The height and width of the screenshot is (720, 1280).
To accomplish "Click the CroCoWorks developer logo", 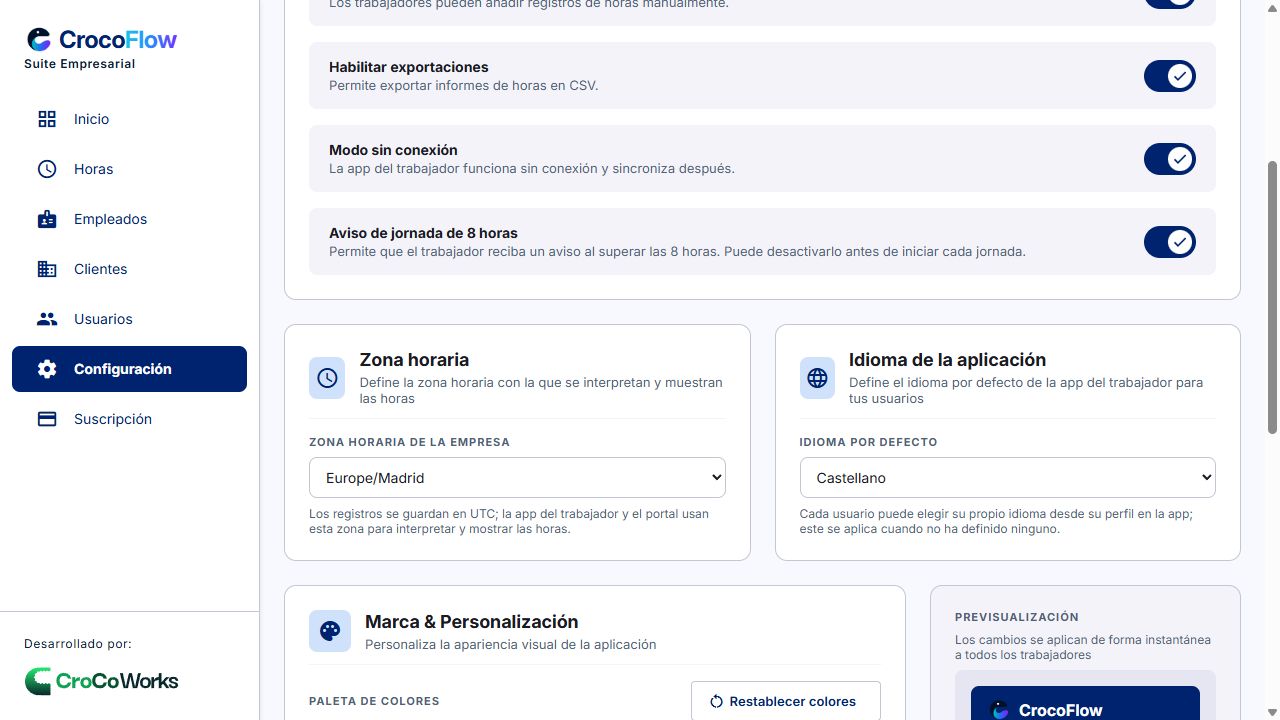I will [x=101, y=681].
